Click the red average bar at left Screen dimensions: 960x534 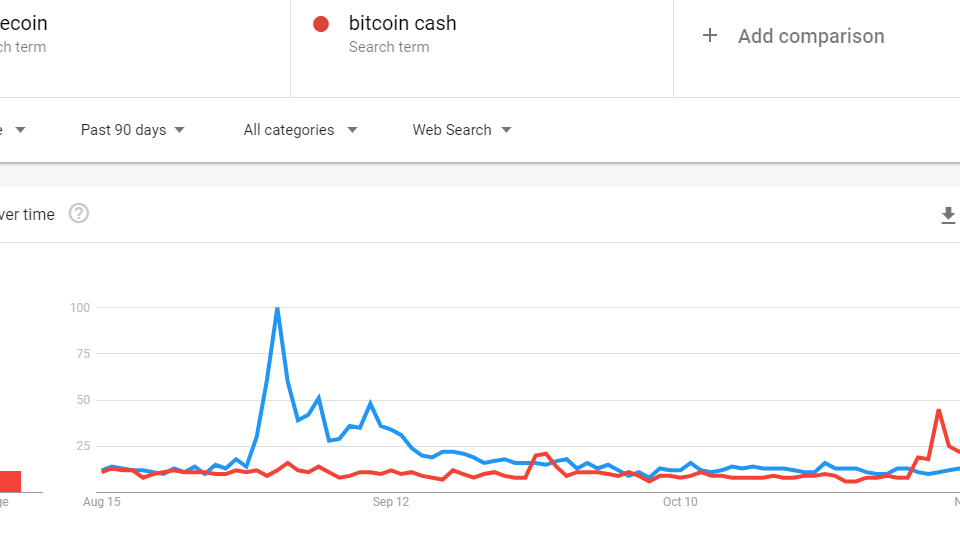click(x=10, y=481)
